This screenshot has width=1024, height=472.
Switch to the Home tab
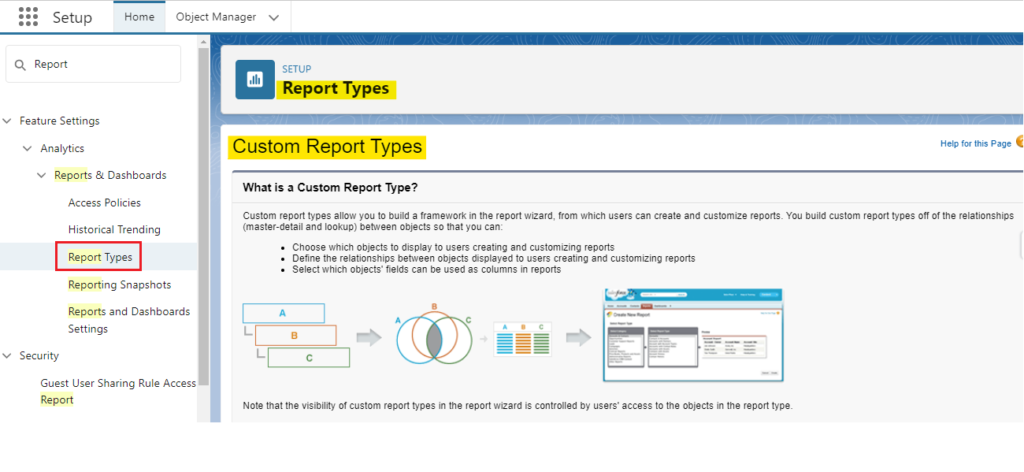pyautogui.click(x=139, y=17)
